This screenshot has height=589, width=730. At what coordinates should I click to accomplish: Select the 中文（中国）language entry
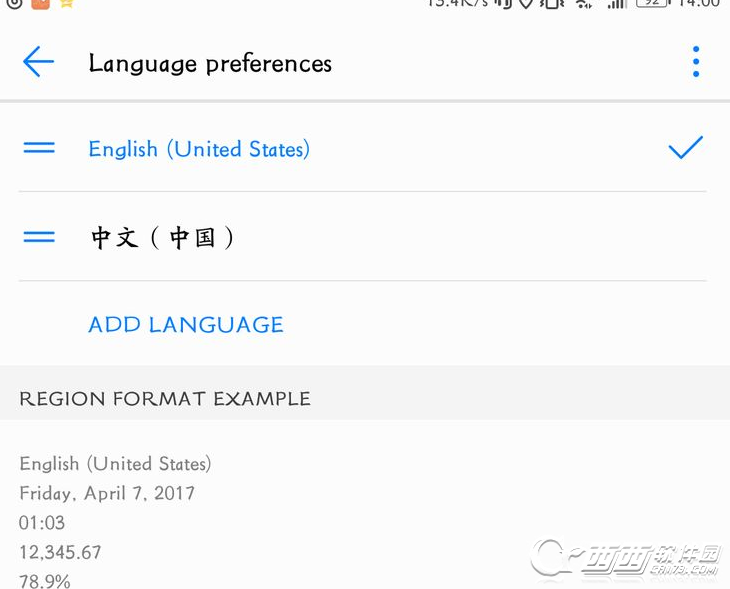tap(163, 237)
